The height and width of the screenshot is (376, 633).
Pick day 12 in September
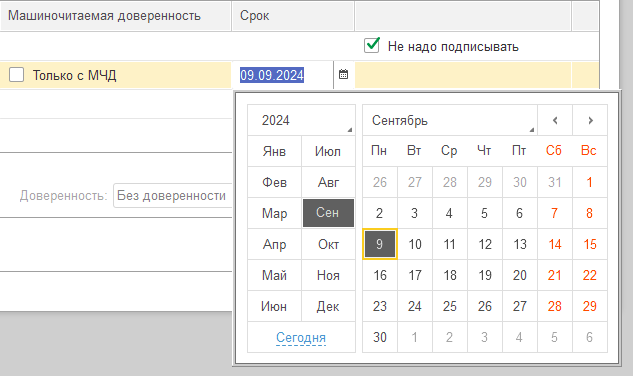(x=485, y=244)
